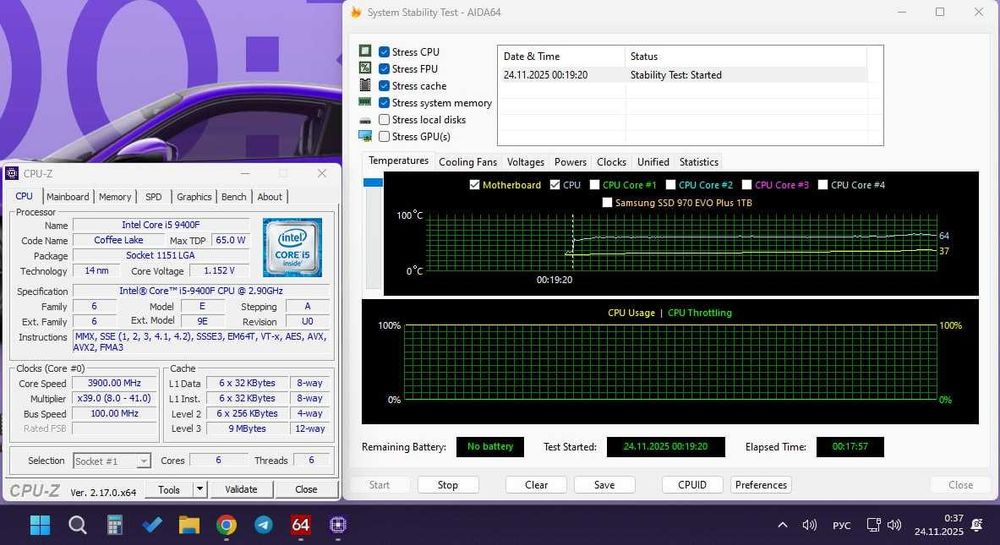1000x545 pixels.
Task: Uncheck Stress CPU
Action: point(384,52)
